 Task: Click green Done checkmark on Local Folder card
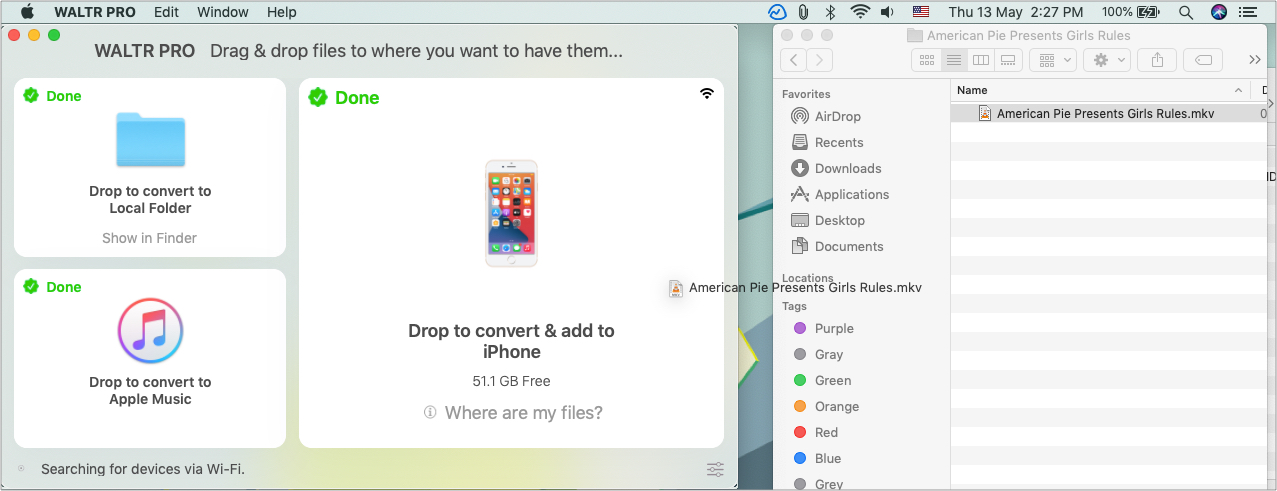point(31,96)
